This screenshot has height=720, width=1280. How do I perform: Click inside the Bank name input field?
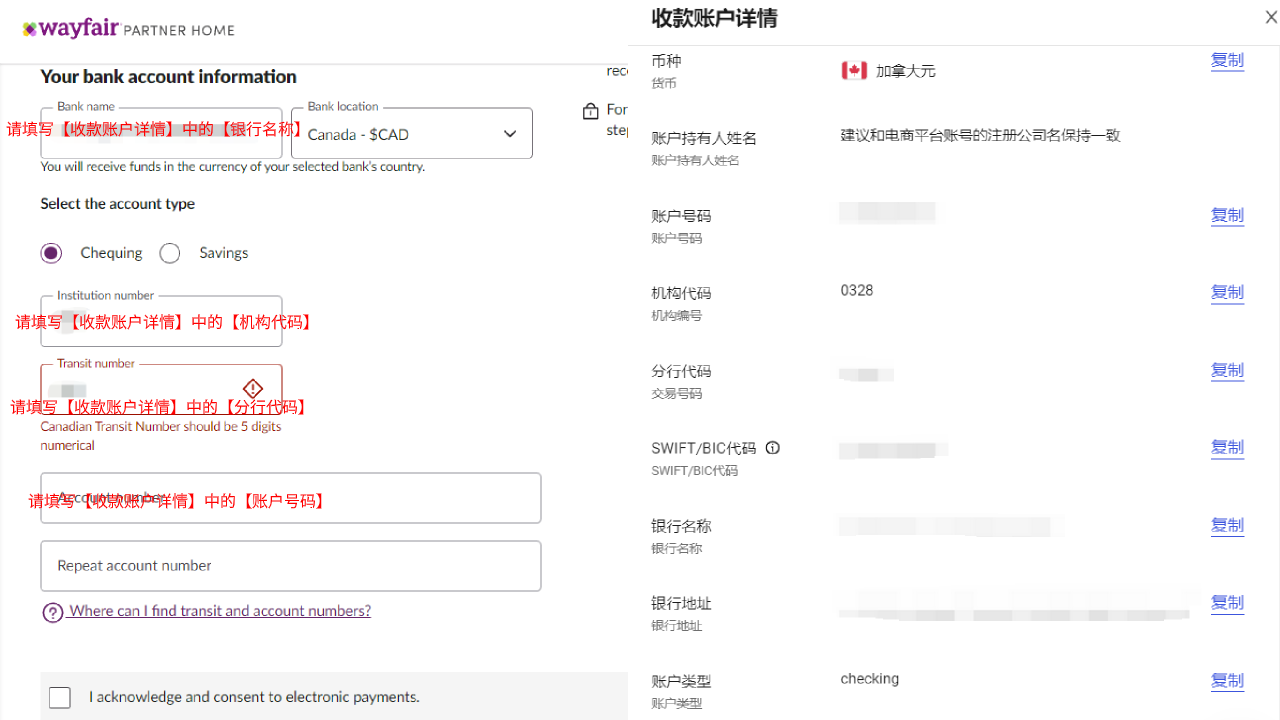(x=160, y=133)
